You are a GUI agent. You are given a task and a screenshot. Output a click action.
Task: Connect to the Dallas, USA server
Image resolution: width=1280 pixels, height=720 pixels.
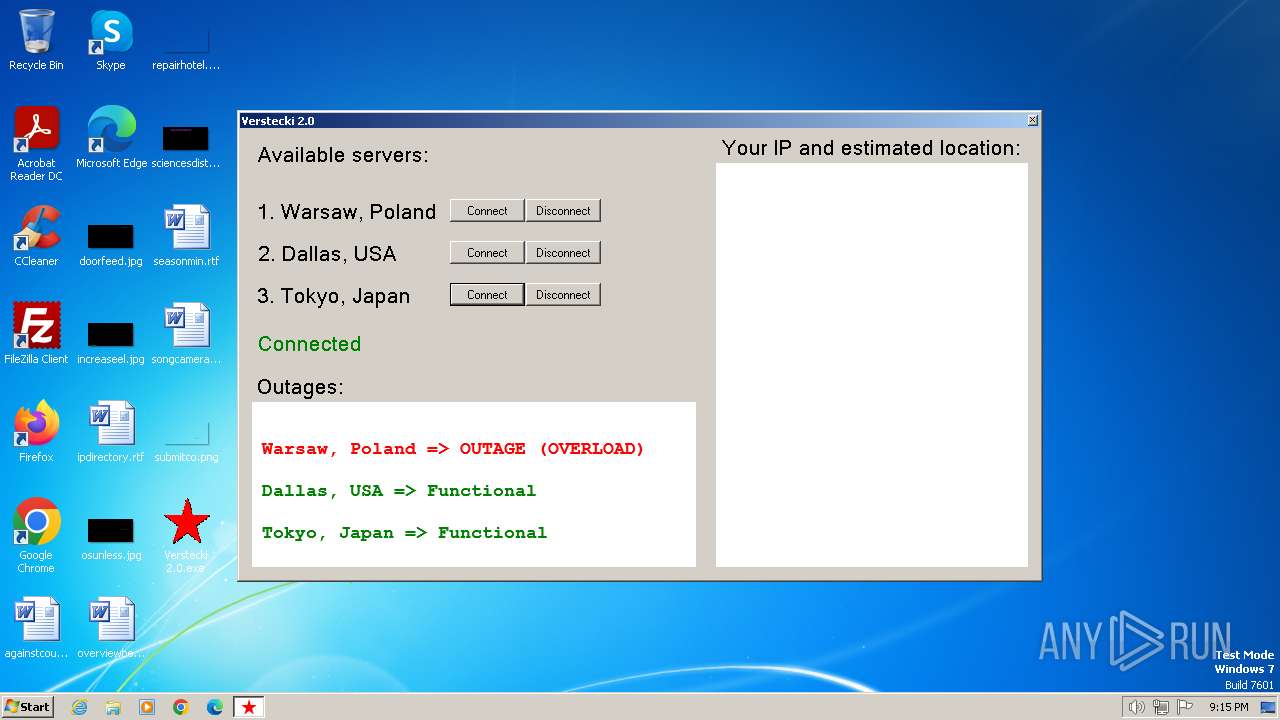[487, 253]
